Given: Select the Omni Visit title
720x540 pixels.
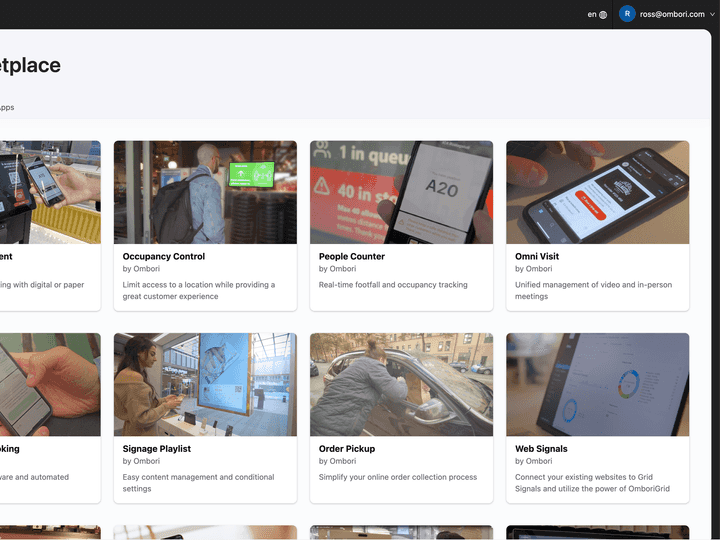Looking at the screenshot, I should click(x=537, y=256).
